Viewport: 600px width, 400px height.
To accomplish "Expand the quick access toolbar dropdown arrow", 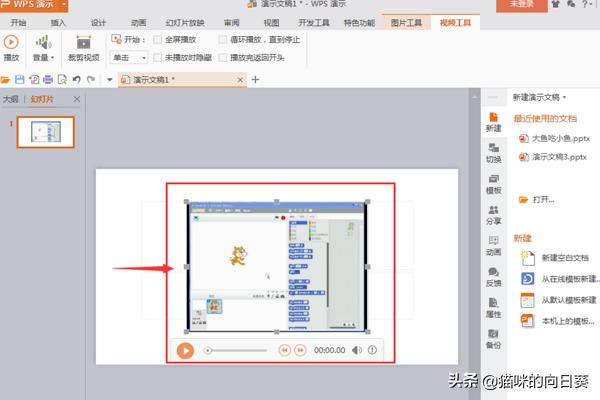I will coord(110,80).
